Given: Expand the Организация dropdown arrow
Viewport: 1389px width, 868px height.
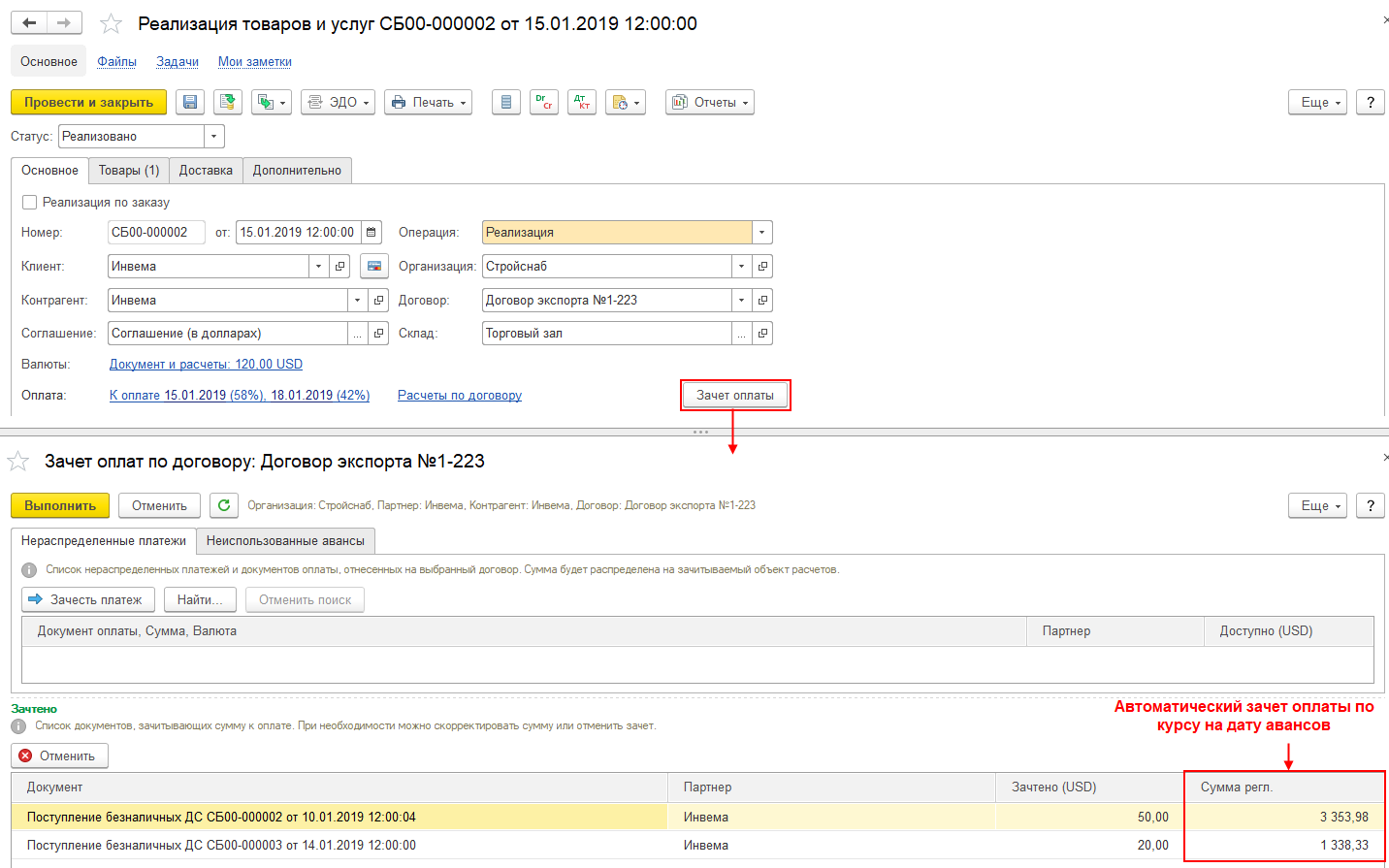Looking at the screenshot, I should (x=742, y=266).
